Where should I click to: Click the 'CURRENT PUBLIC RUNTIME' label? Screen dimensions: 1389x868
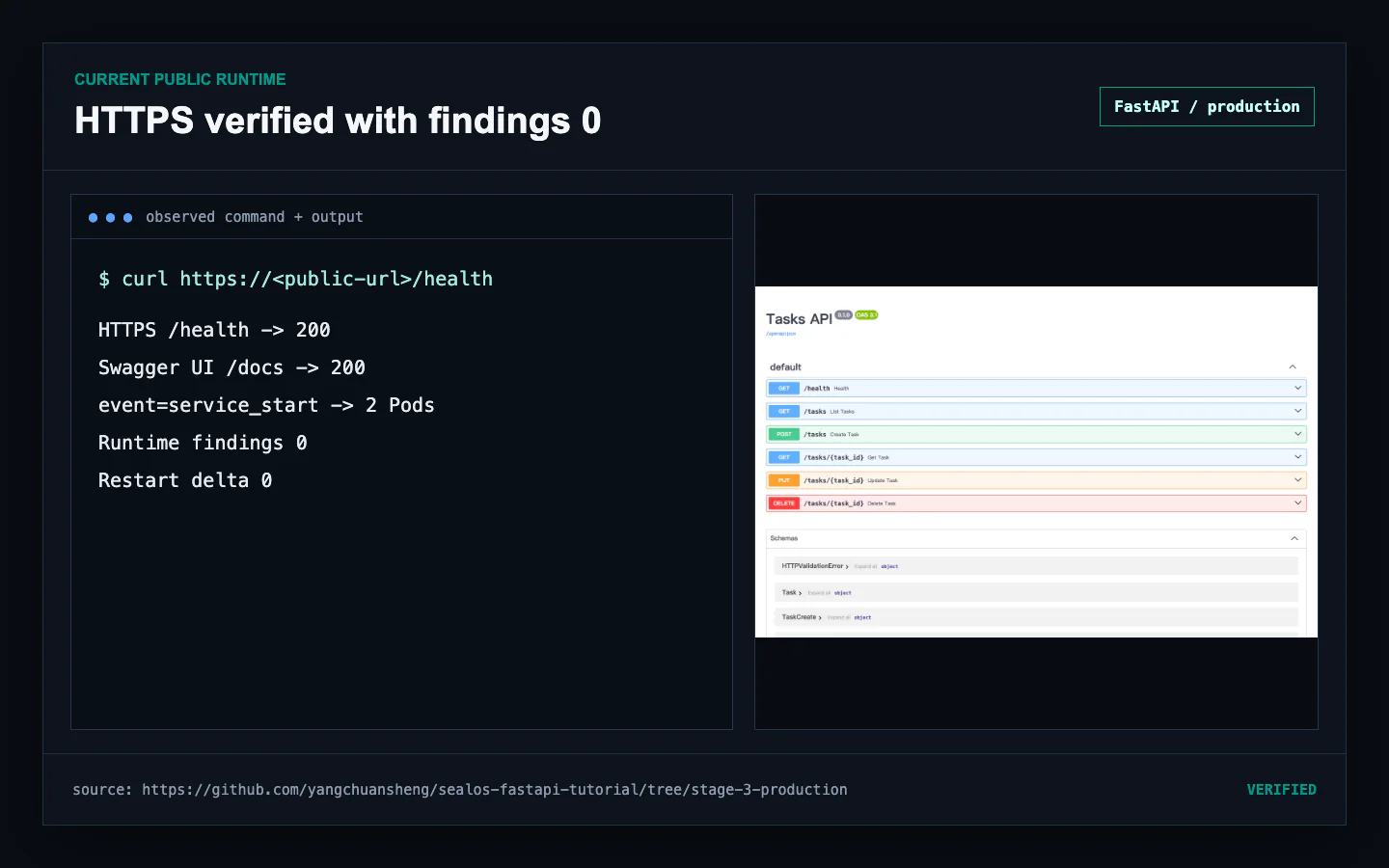coord(180,79)
